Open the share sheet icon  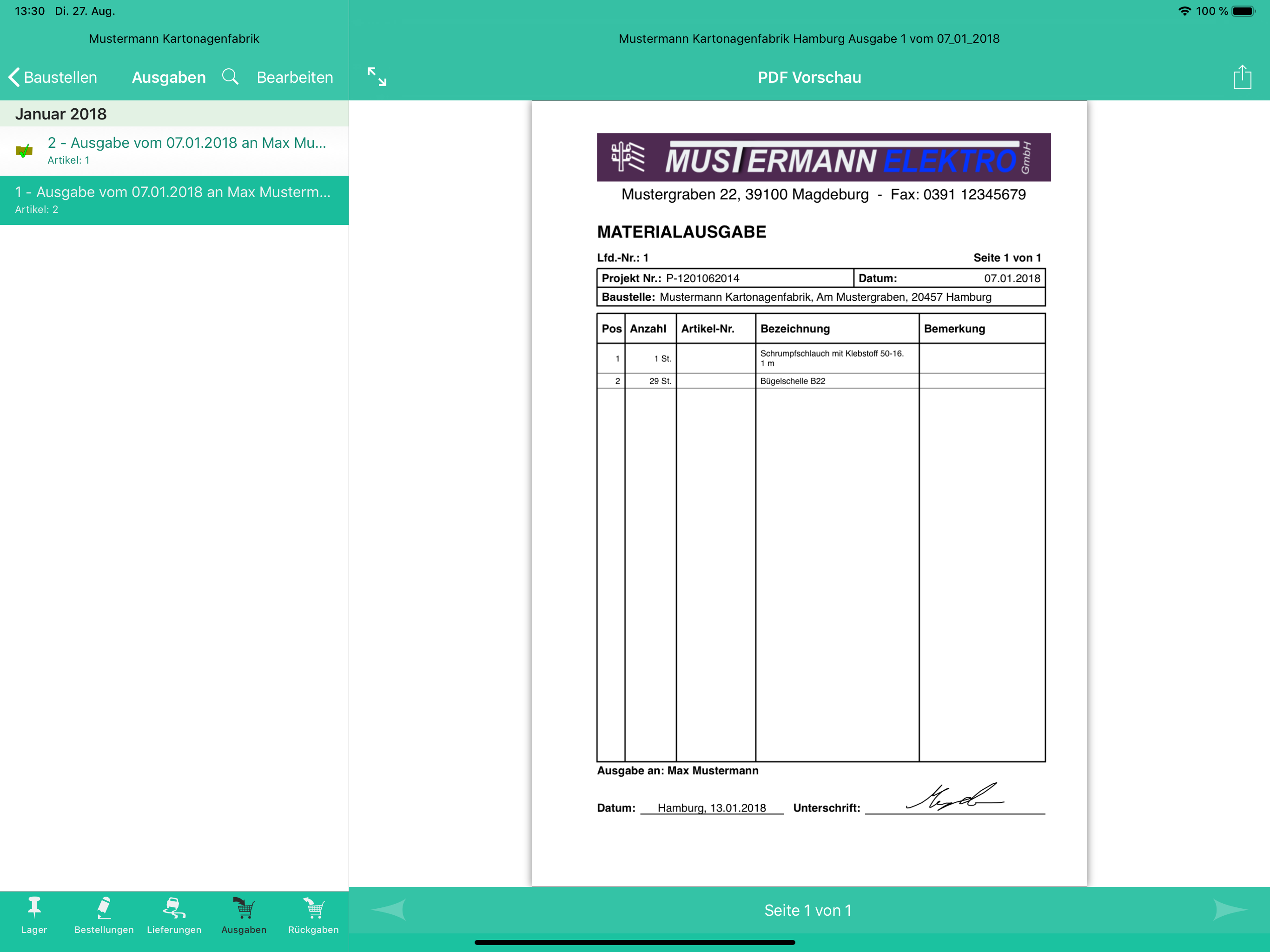pyautogui.click(x=1242, y=77)
